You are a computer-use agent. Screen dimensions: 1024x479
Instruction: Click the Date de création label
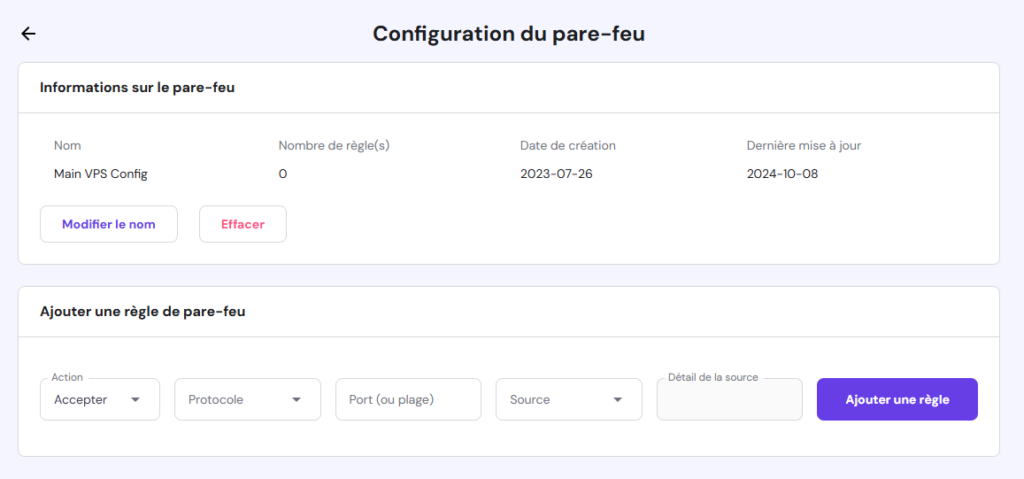(x=568, y=145)
